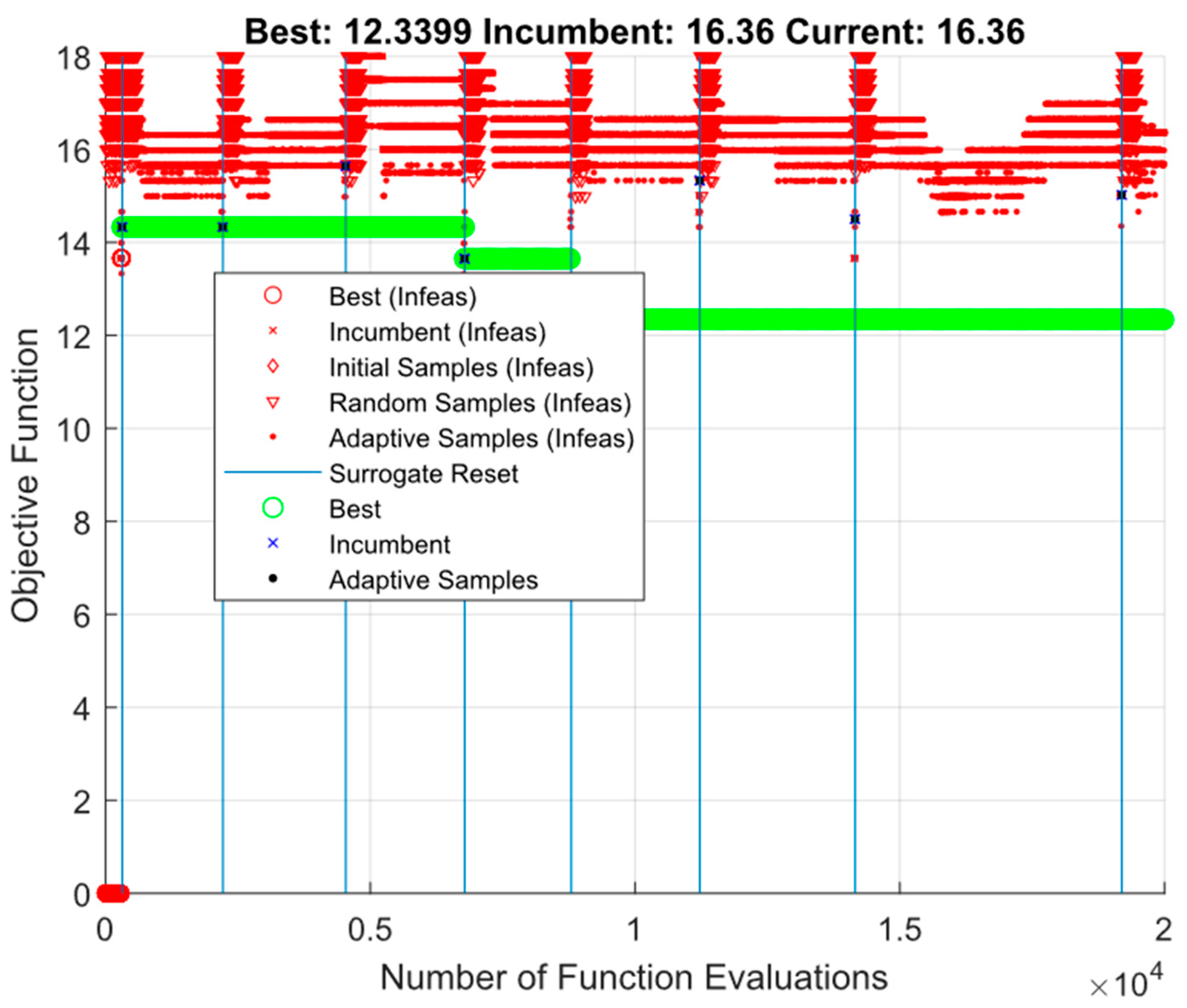1187x1008 pixels.
Task: Click the Initial Samples (Infeas) diamond legend icon
Action: tap(273, 366)
